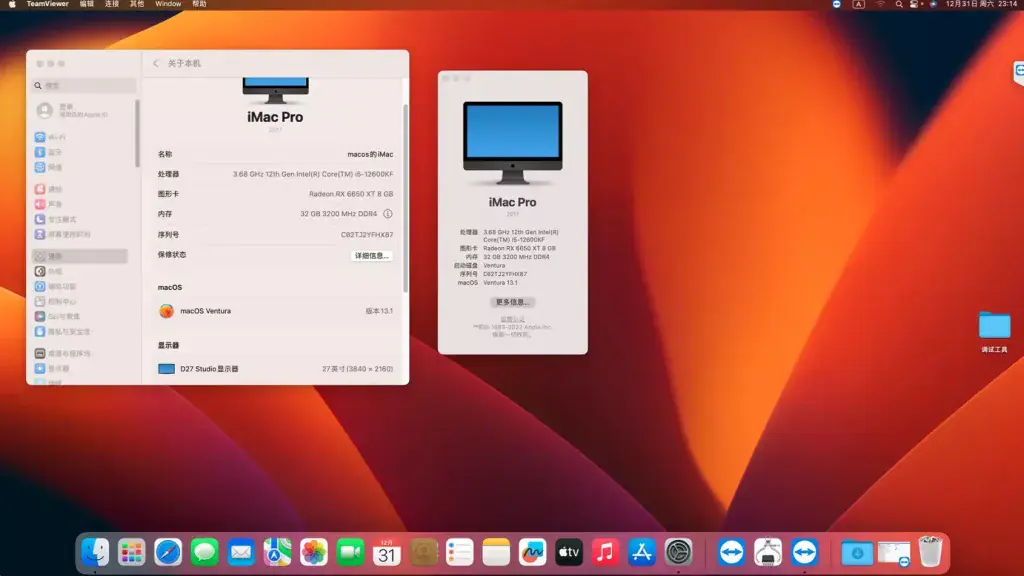The width and height of the screenshot is (1024, 576).
Task: Open Contacts from the Dock
Action: tap(423, 552)
